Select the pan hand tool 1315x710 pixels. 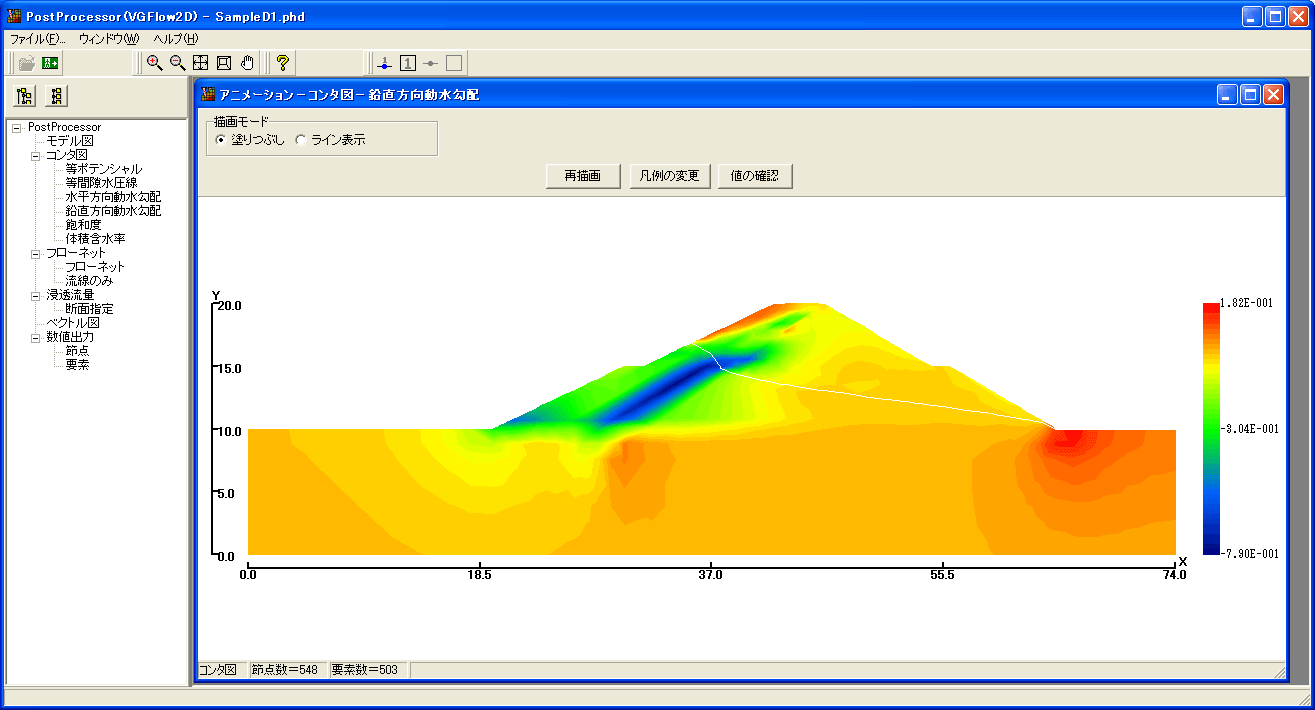click(247, 63)
